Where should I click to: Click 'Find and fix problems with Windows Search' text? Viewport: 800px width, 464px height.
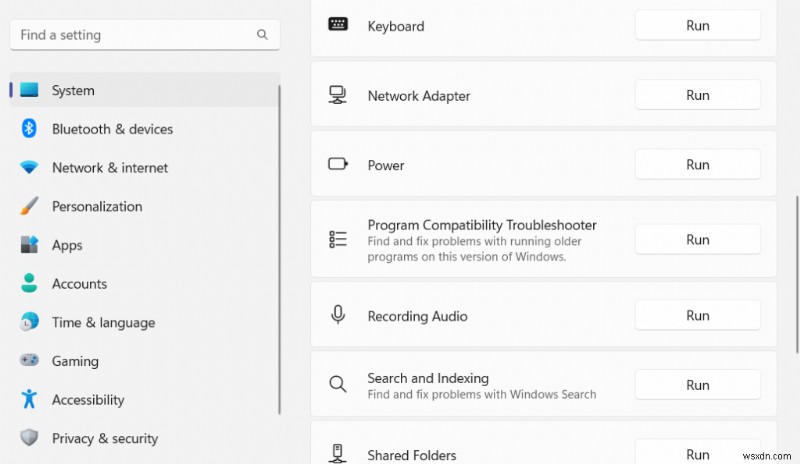(x=482, y=394)
